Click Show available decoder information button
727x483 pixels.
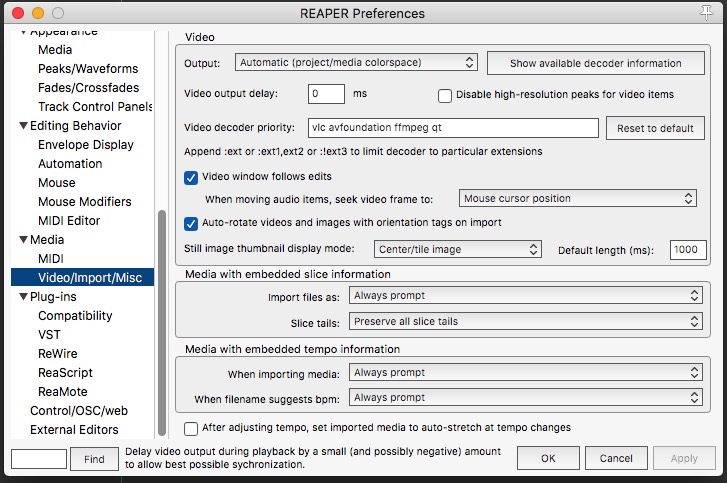coord(596,63)
